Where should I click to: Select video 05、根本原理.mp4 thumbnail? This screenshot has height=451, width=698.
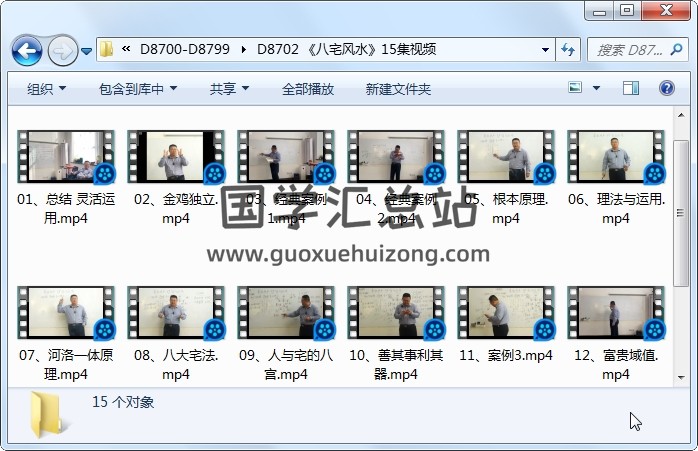pos(506,157)
